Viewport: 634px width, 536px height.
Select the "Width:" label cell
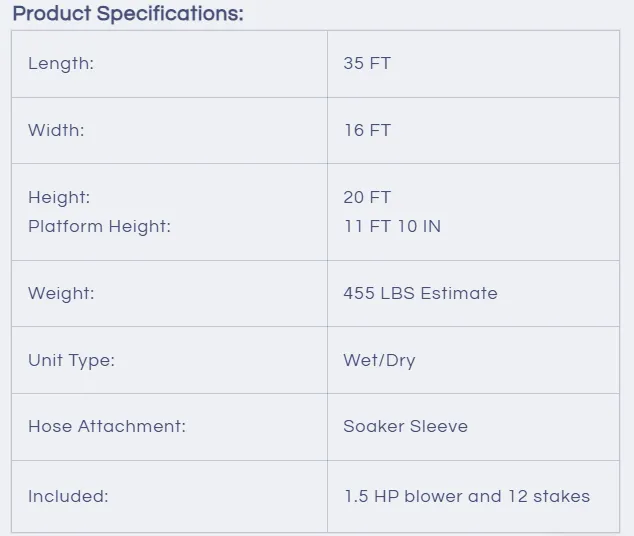pyautogui.click(x=56, y=130)
